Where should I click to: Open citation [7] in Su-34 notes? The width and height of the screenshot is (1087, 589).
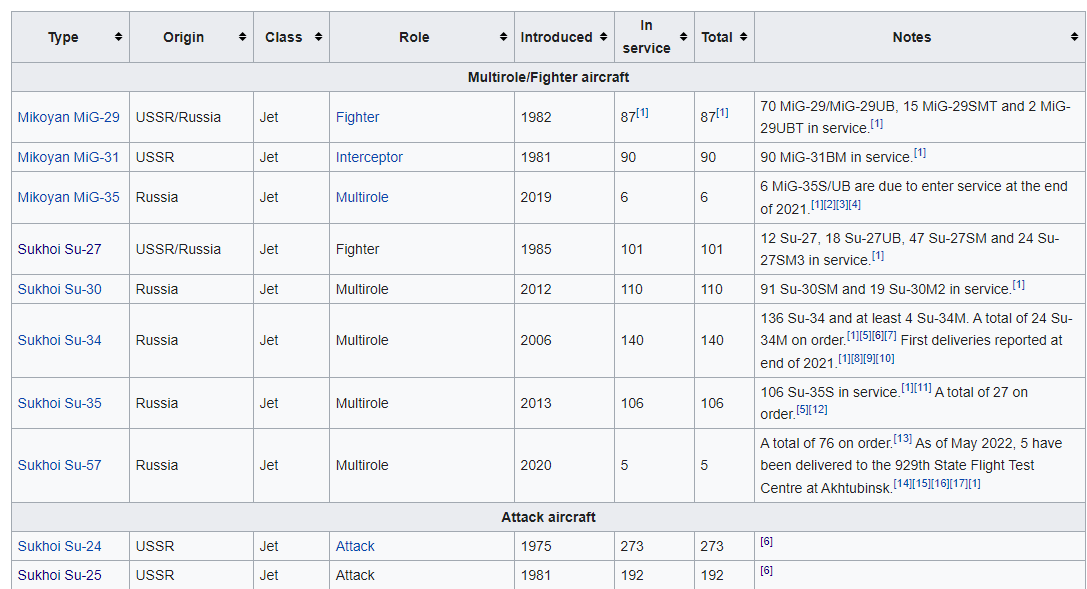[891, 336]
